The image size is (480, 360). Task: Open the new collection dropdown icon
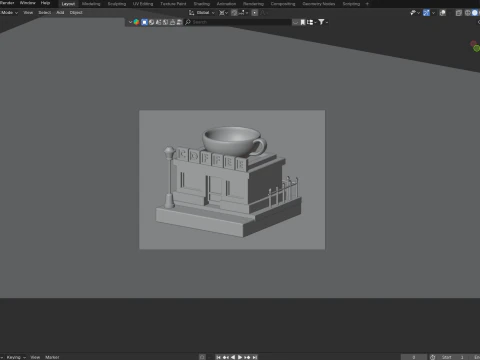311,22
